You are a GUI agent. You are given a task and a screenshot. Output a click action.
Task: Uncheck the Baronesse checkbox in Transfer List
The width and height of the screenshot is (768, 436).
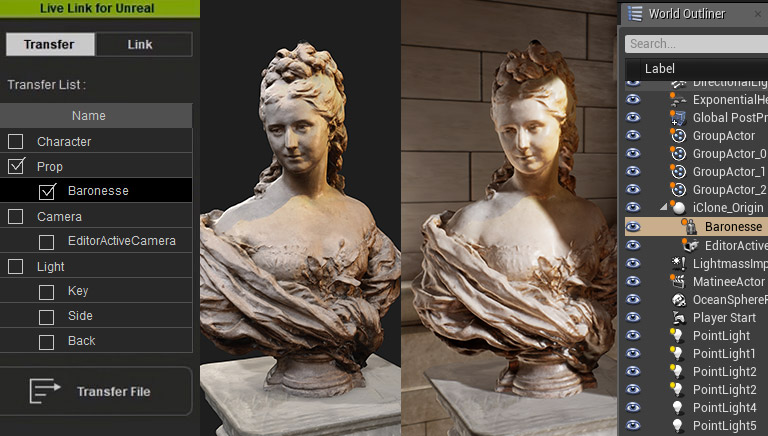coord(47,191)
